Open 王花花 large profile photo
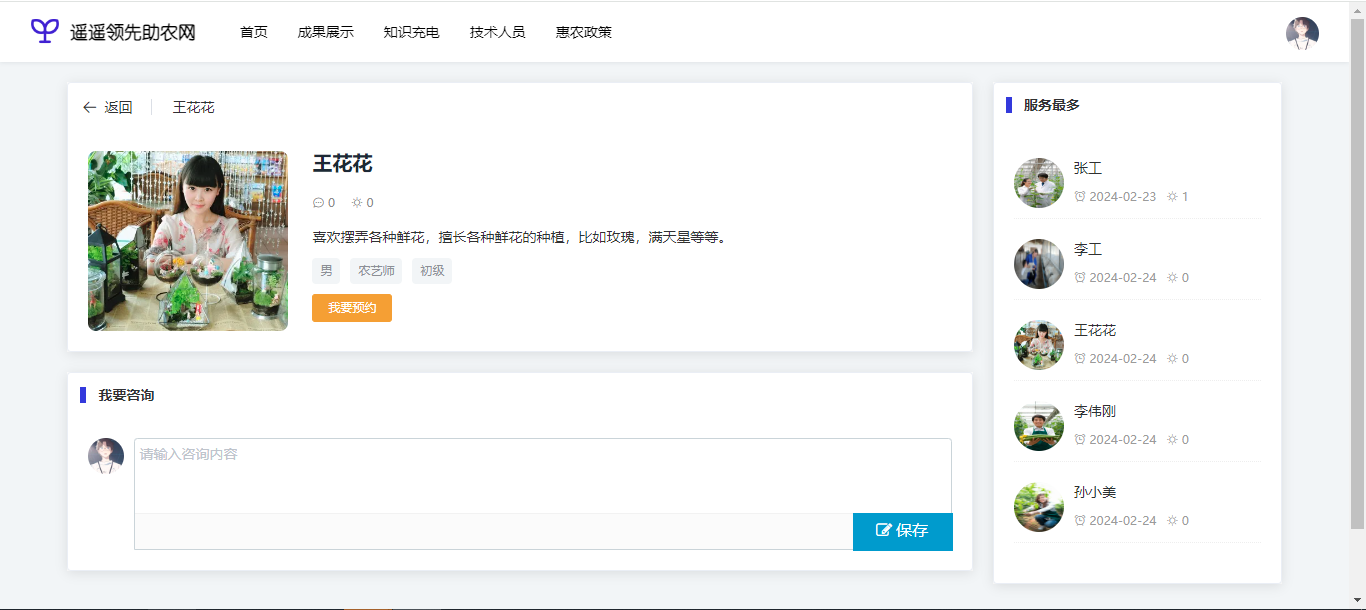Viewport: 1366px width, 610px height. 188,241
